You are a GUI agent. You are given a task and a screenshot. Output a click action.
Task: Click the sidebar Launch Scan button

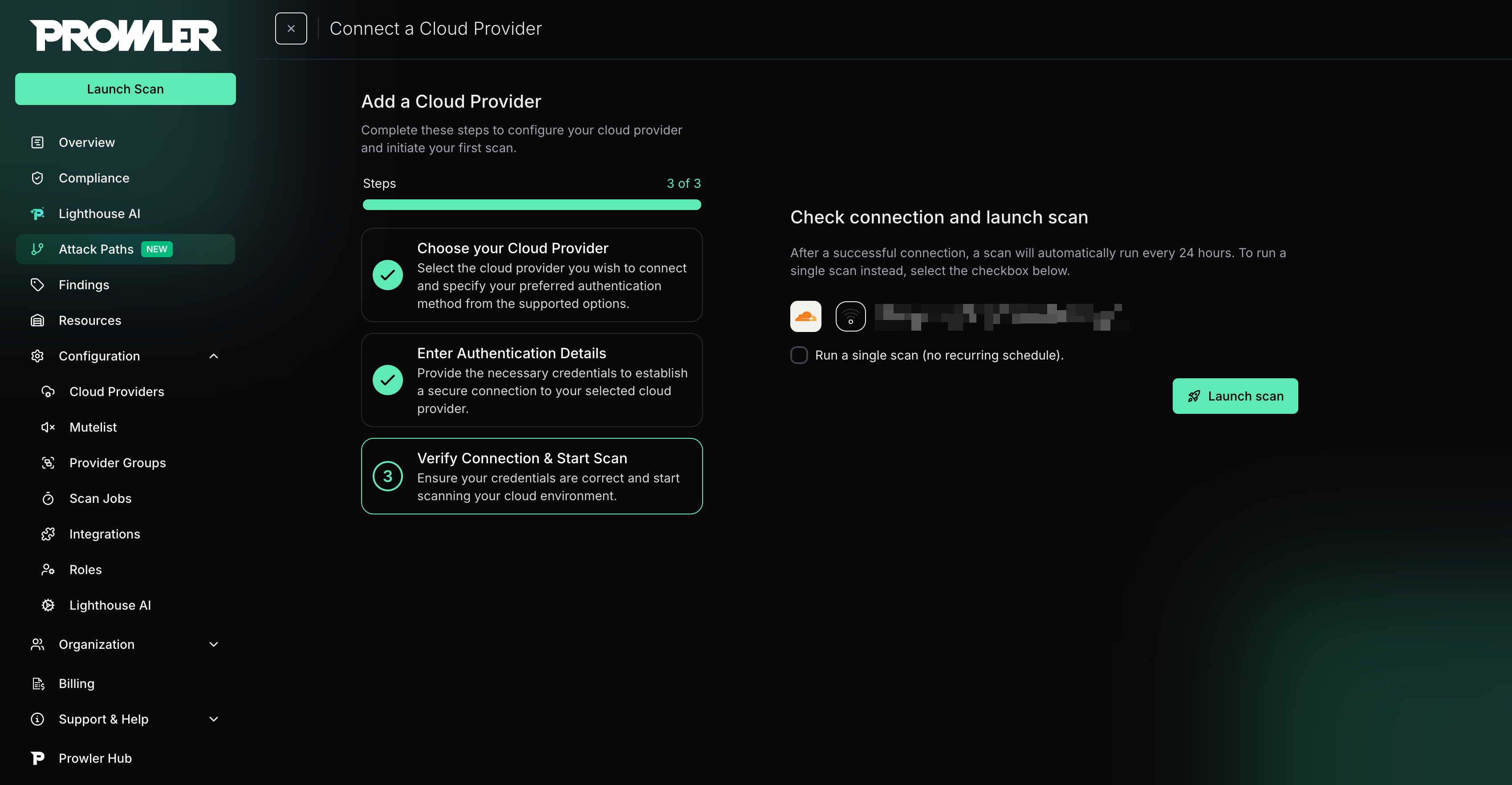(125, 89)
